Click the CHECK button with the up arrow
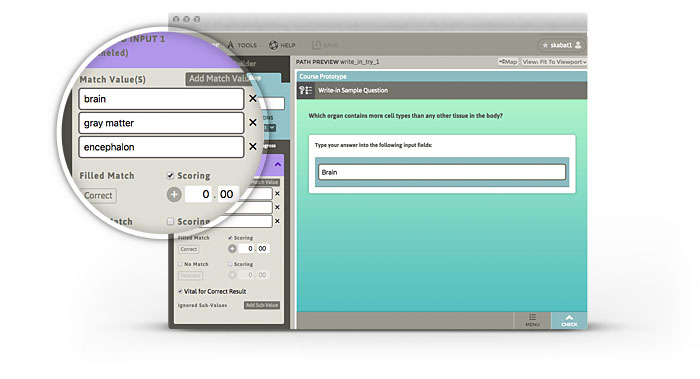This screenshot has height=379, width=700. (569, 320)
